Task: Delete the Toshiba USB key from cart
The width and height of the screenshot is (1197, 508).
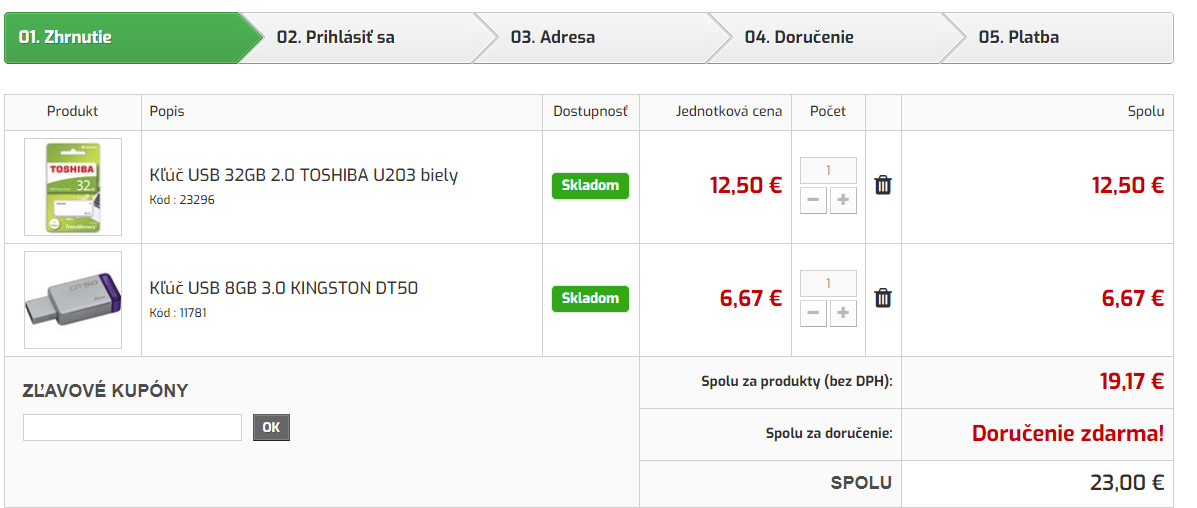Action: 882,186
